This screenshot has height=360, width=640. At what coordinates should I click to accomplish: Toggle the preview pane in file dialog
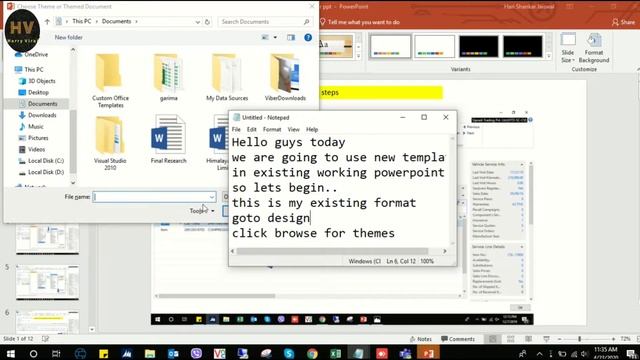point(291,38)
